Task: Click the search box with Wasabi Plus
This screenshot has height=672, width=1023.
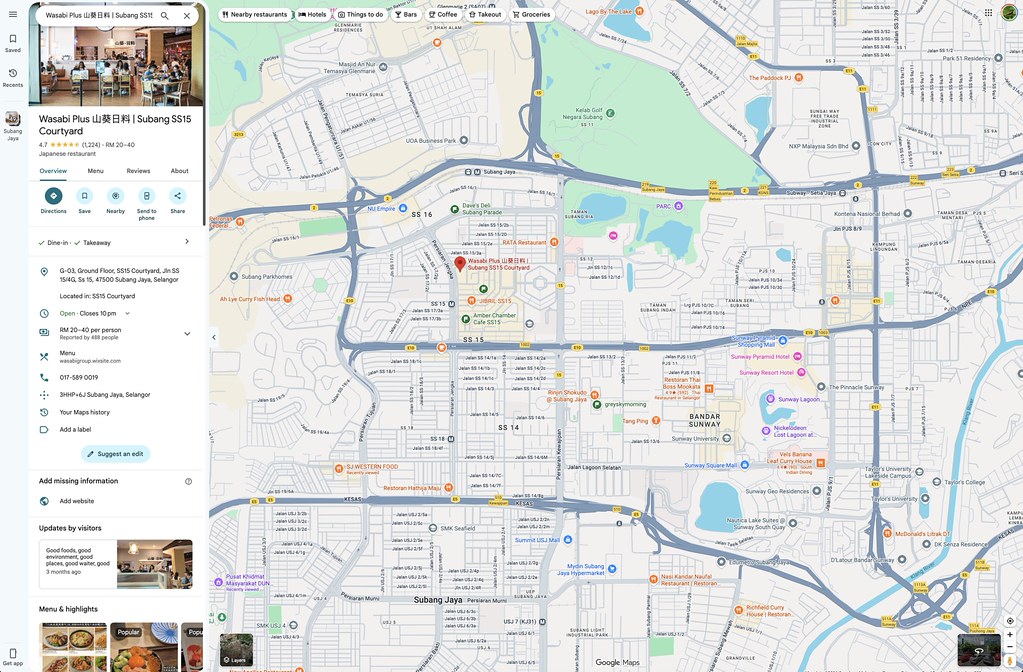Action: pos(99,16)
